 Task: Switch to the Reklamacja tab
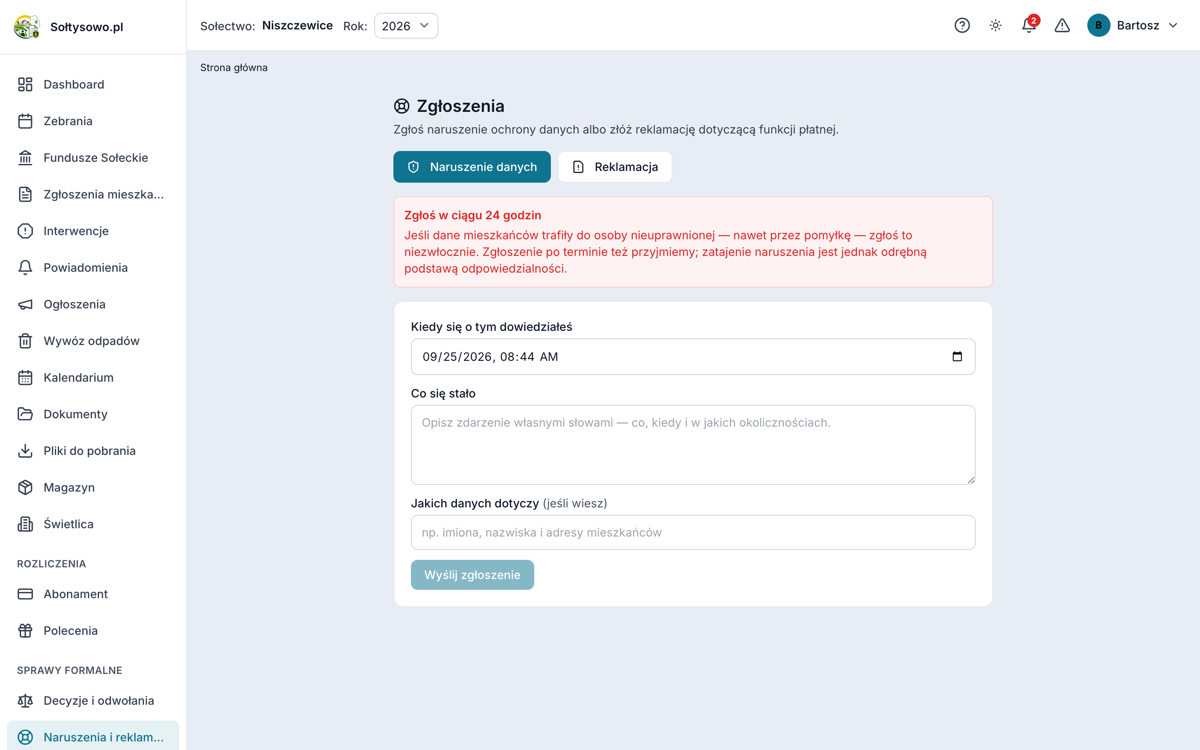click(615, 167)
